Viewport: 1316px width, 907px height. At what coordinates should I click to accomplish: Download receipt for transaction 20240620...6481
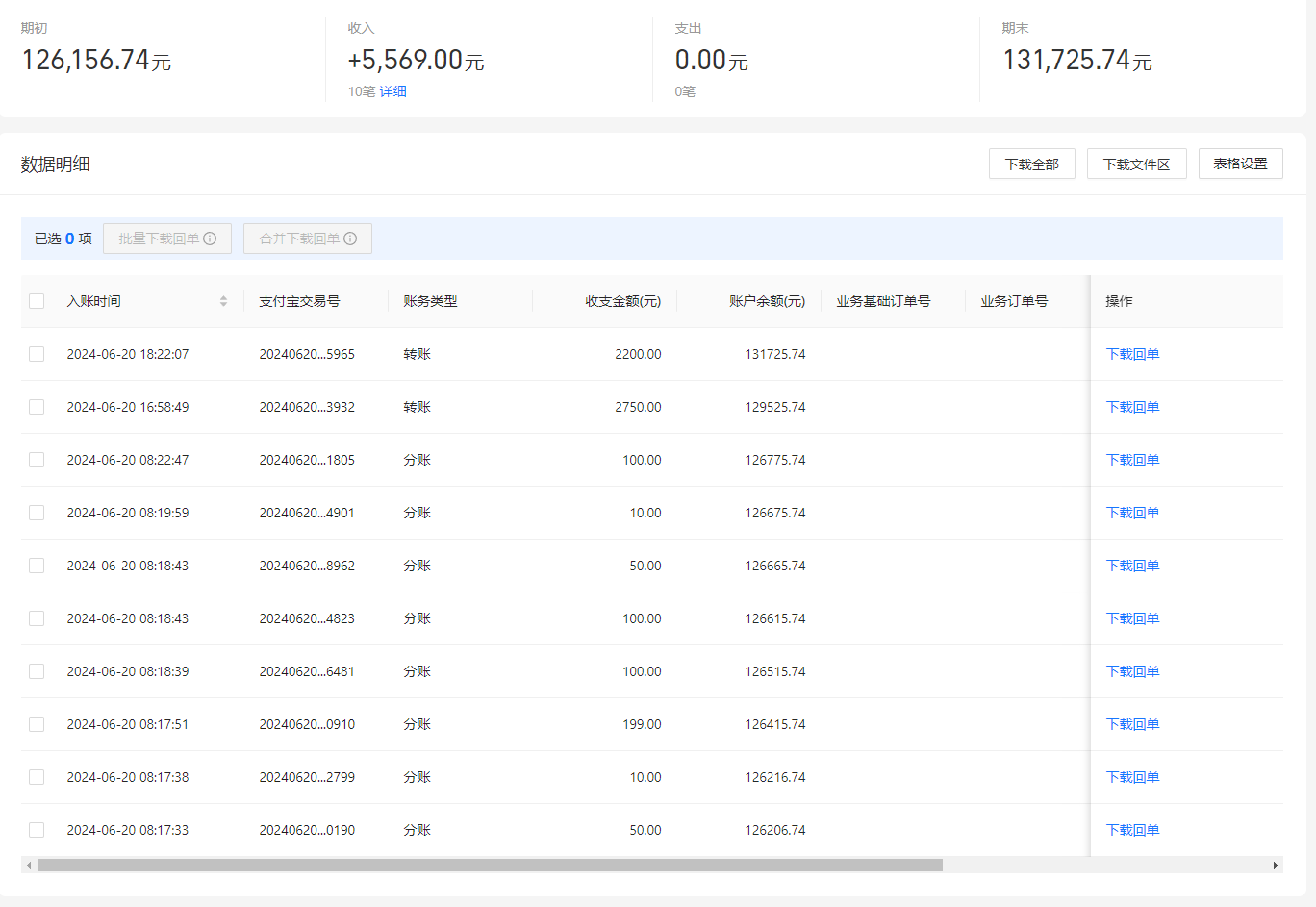(1132, 671)
